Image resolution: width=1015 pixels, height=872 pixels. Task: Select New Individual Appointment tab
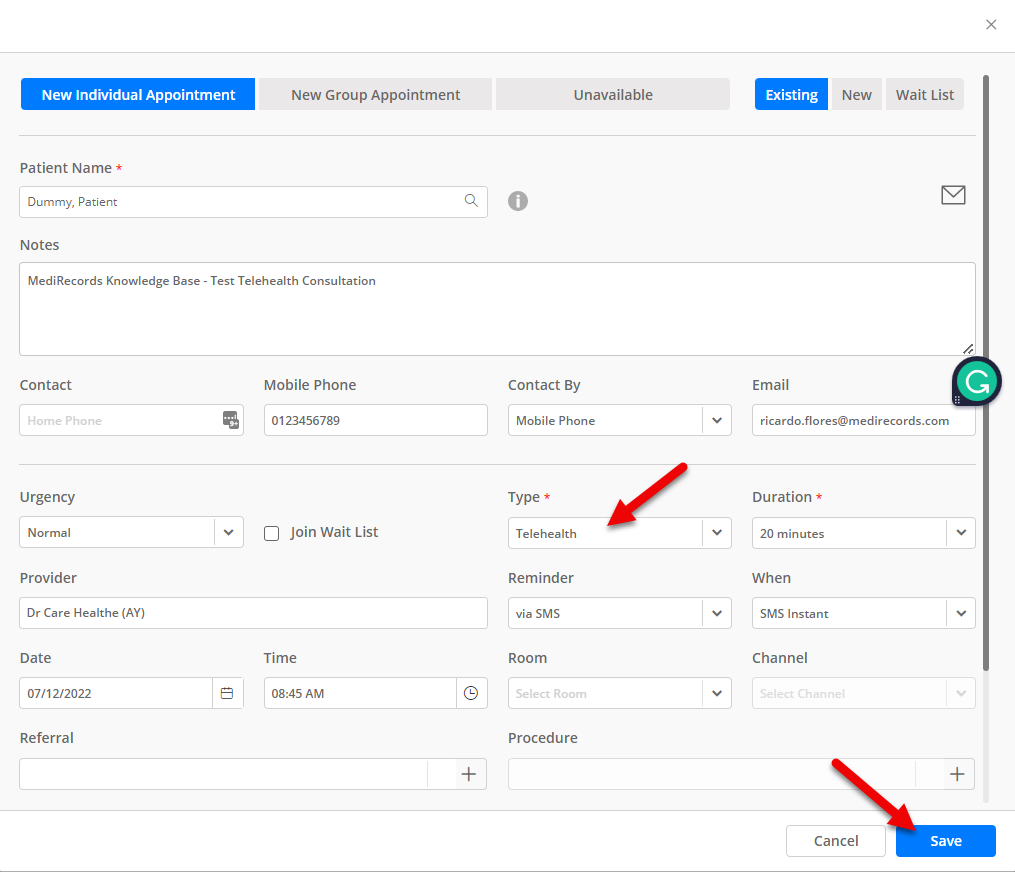click(138, 95)
